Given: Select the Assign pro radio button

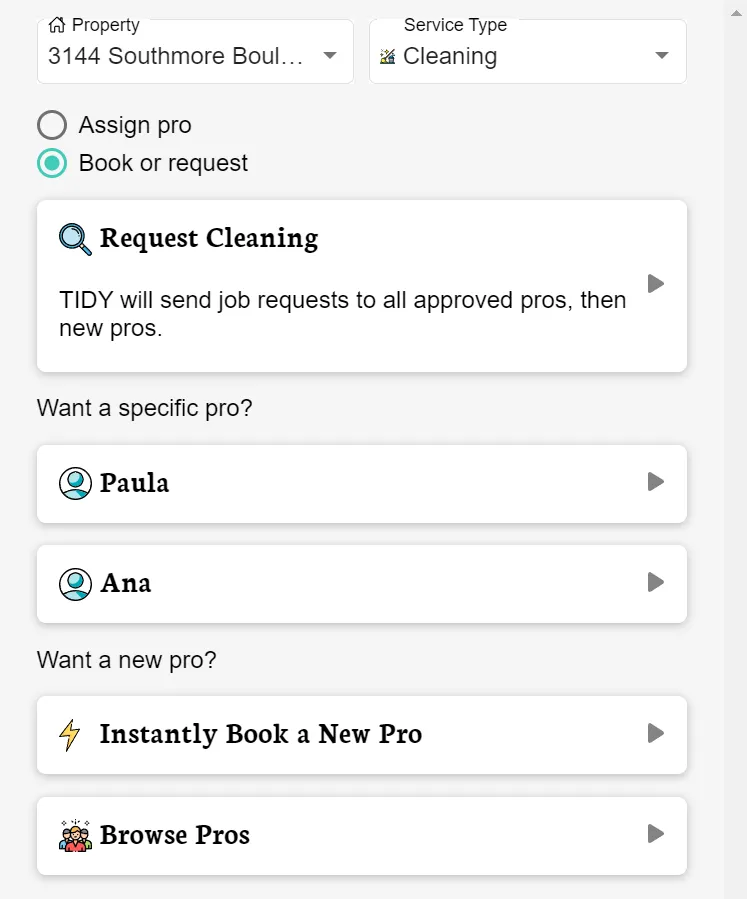Looking at the screenshot, I should pos(52,125).
